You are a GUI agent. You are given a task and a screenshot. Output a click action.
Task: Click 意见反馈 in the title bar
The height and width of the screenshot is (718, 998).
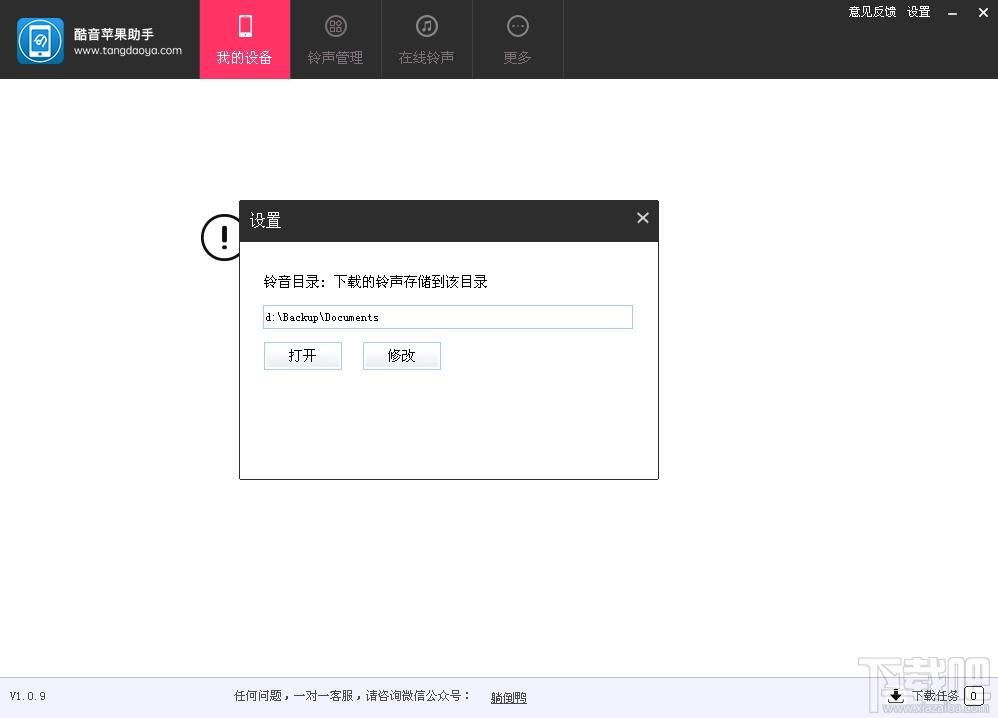tap(872, 12)
